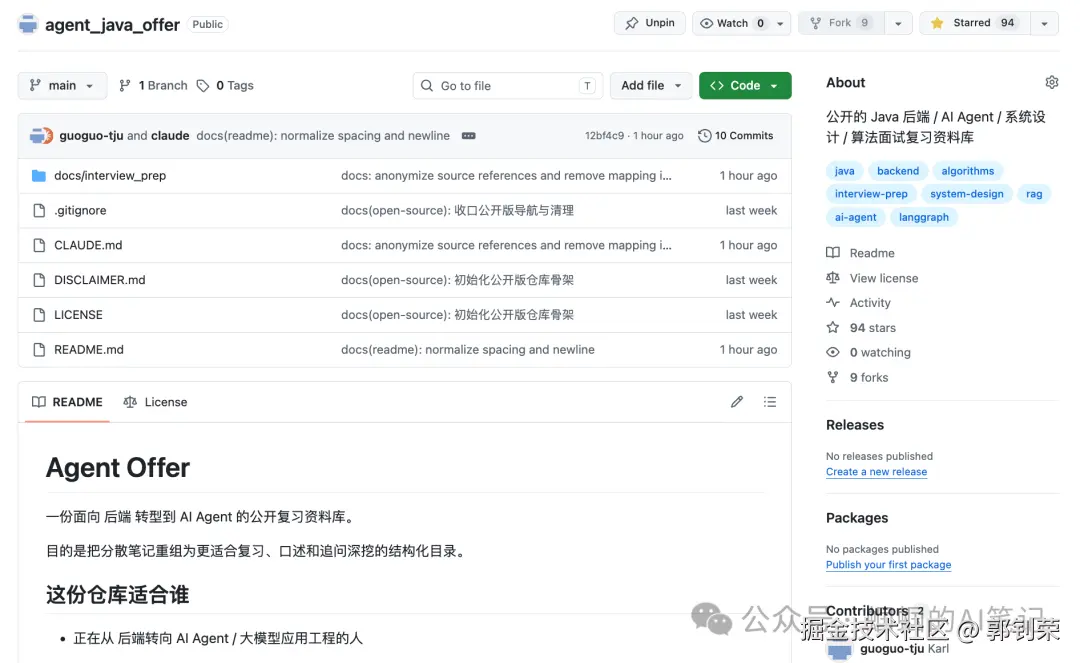Click the agent_java_offer repository name
This screenshot has height=663, width=1080.
[x=112, y=25]
